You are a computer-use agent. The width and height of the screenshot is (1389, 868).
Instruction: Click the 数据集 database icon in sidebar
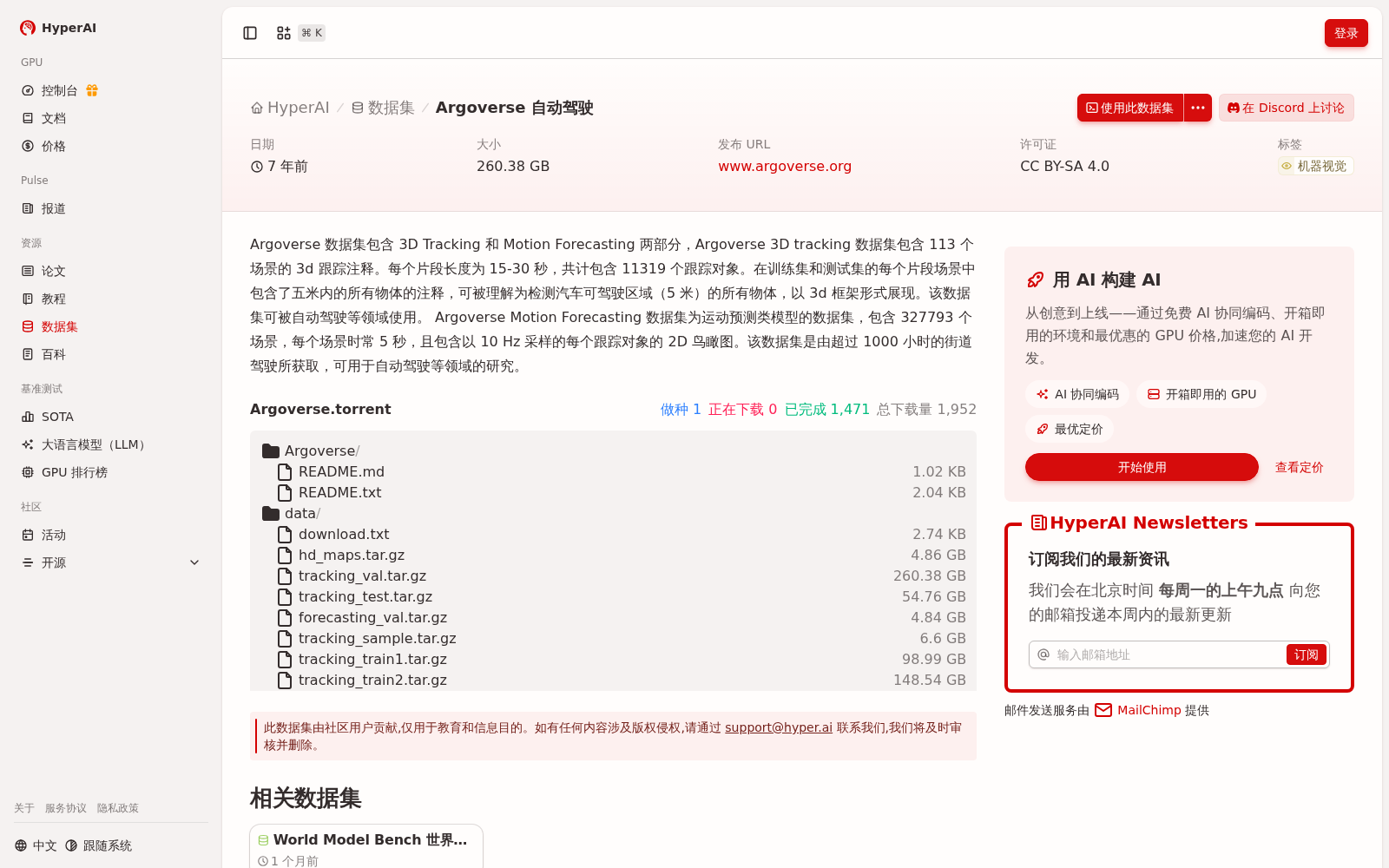(x=28, y=326)
